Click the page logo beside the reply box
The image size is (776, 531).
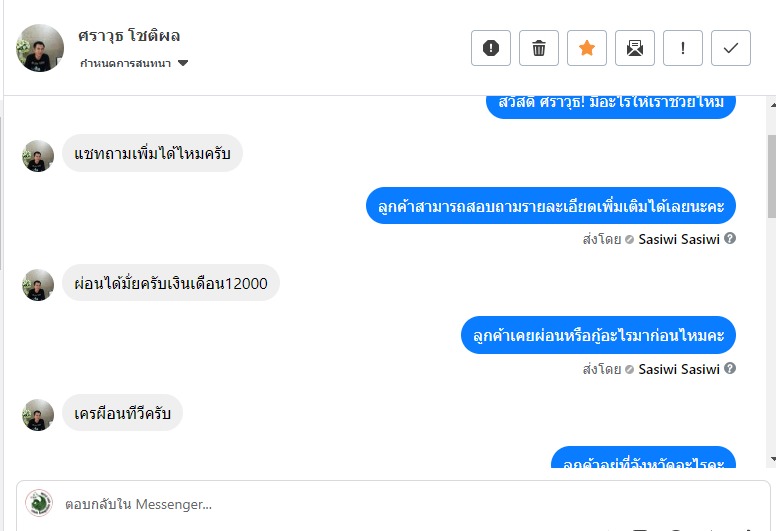pyautogui.click(x=39, y=503)
